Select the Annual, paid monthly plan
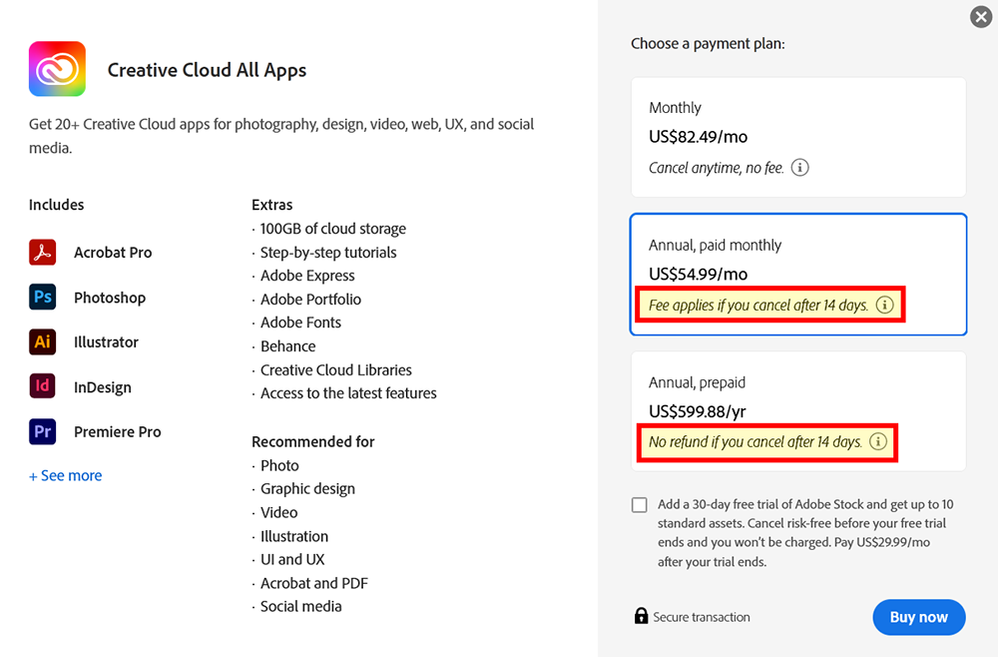 [x=799, y=274]
